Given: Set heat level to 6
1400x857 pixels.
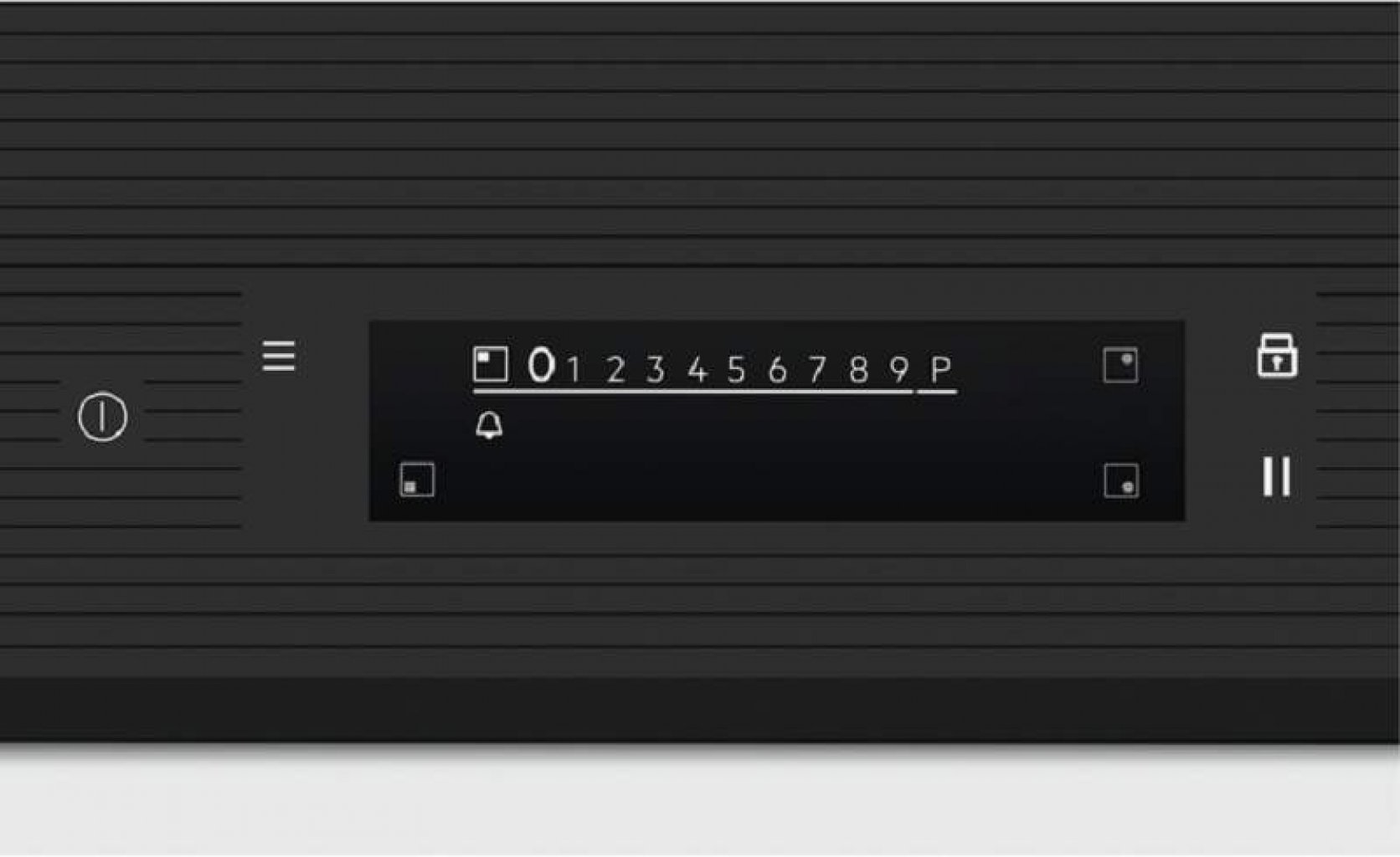Looking at the screenshot, I should [777, 369].
